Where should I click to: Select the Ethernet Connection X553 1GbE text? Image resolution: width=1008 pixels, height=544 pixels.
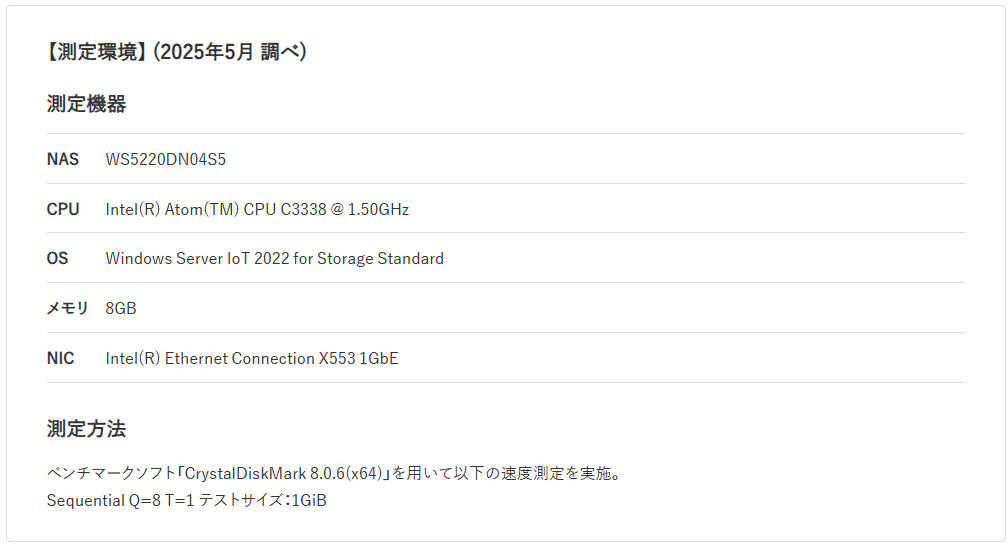pos(282,359)
